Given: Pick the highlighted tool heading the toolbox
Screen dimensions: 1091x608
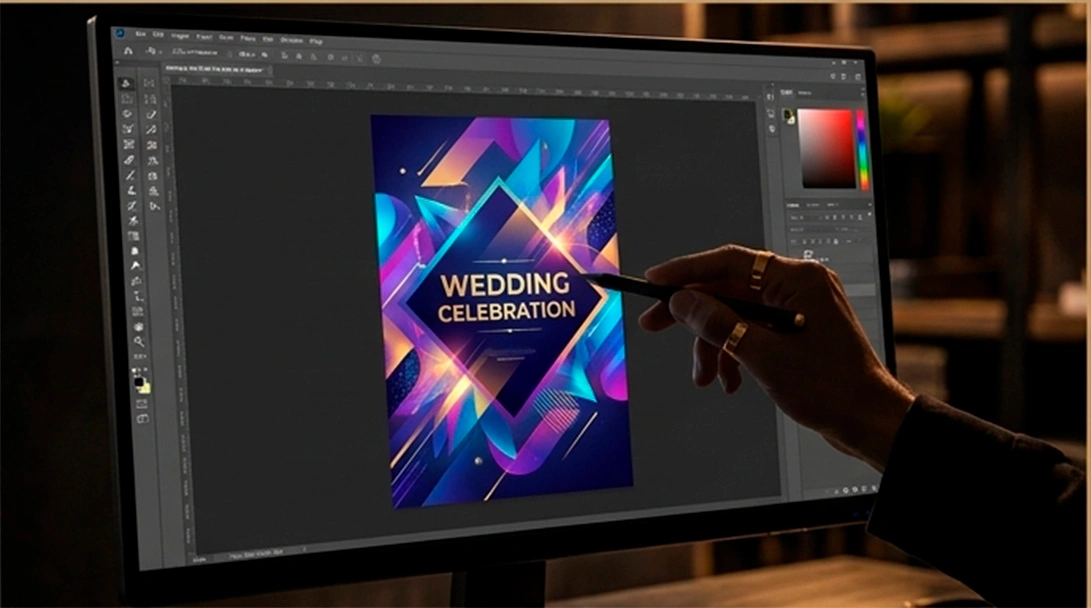Looking at the screenshot, I should (x=126, y=83).
